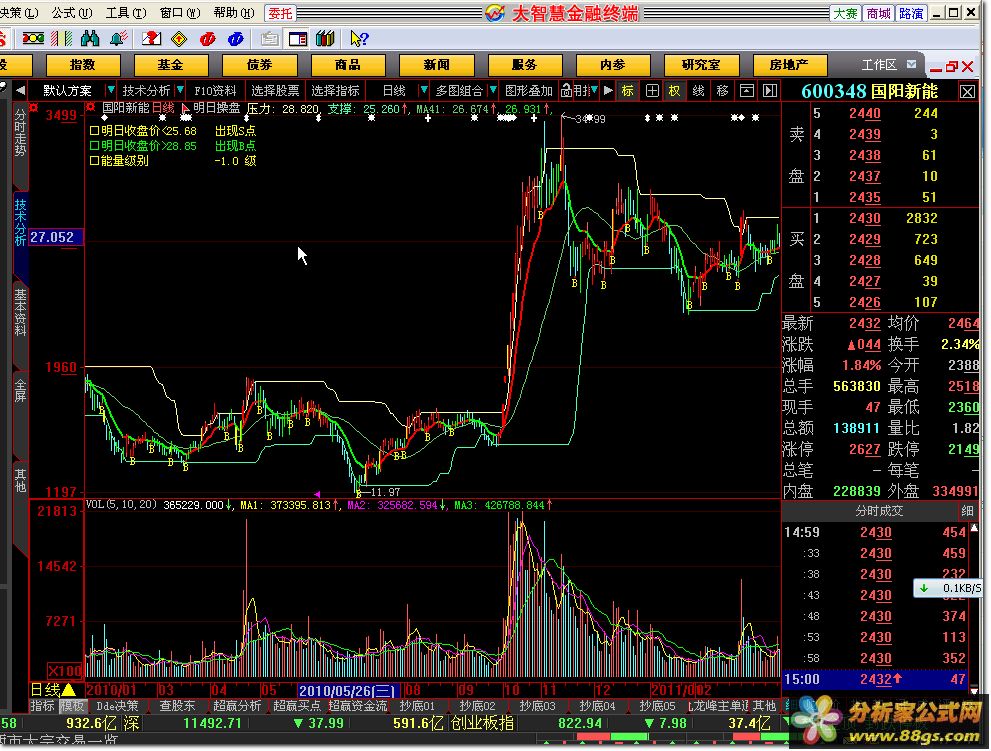Click the greyed clipboard toolbar icon
This screenshot has height=751, width=991.
point(269,39)
